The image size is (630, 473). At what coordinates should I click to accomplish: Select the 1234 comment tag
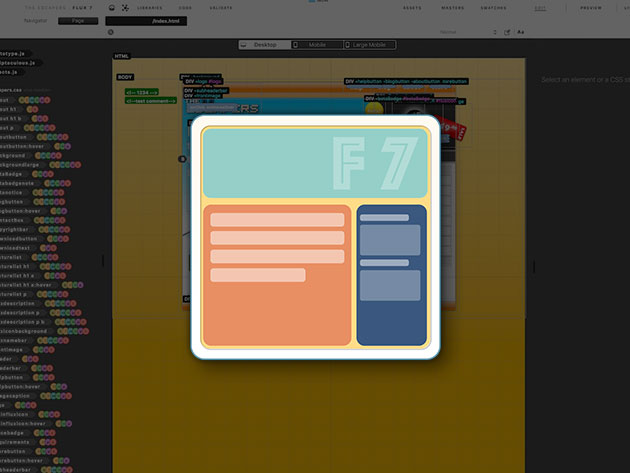(141, 92)
